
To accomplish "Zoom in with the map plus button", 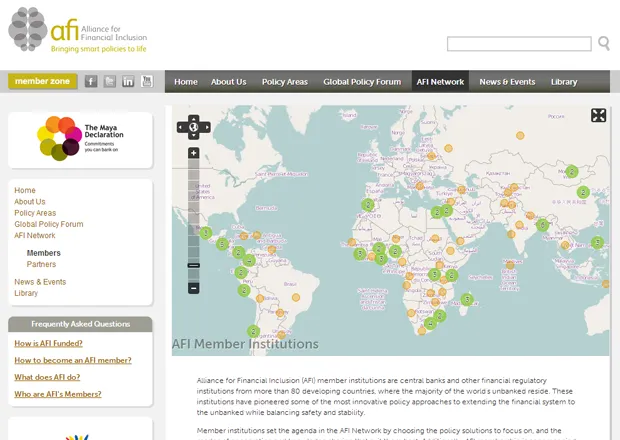I will pos(193,153).
